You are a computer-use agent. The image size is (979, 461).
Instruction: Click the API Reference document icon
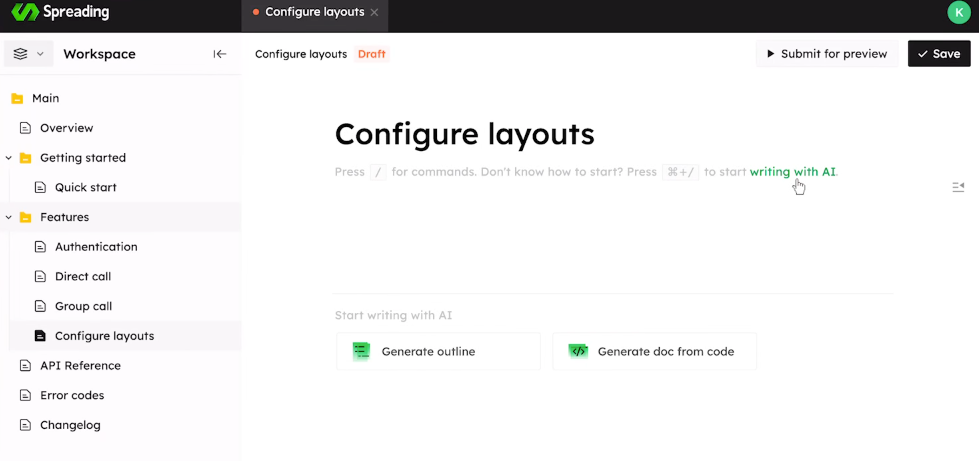[x=25, y=365]
